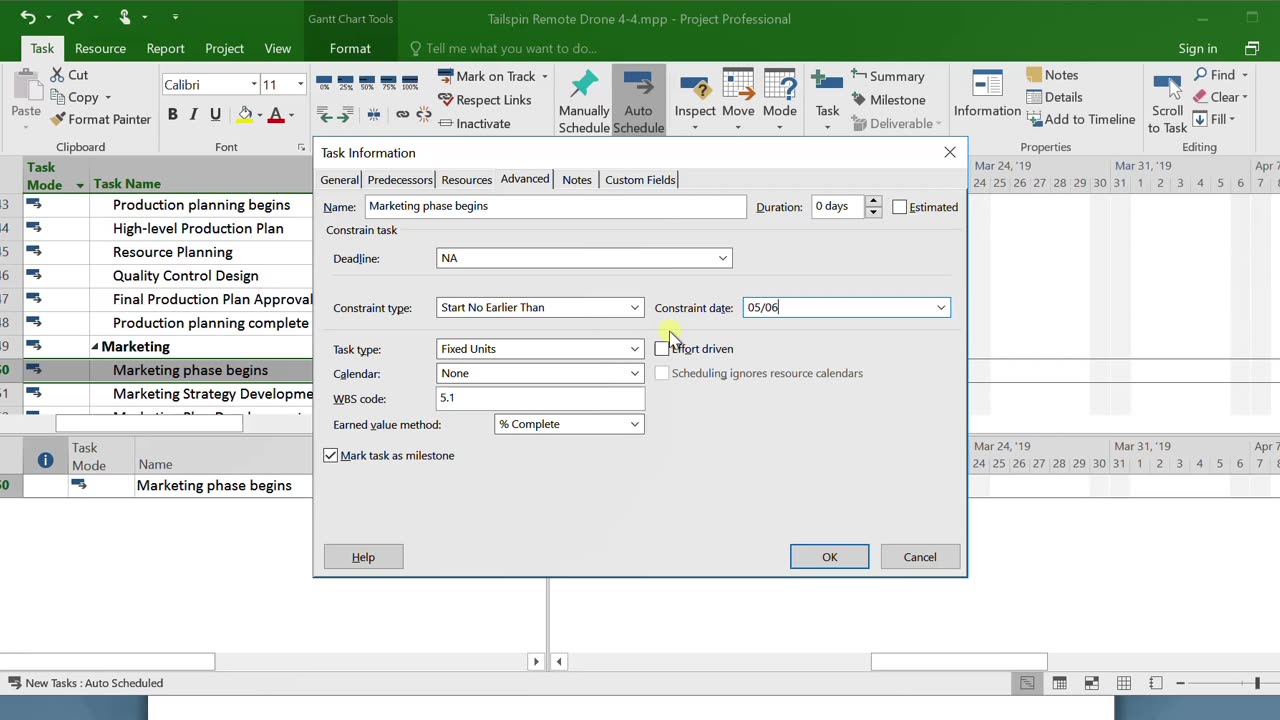Switch to Resource Sheet view in status bar
The height and width of the screenshot is (720, 1280).
[1124, 683]
